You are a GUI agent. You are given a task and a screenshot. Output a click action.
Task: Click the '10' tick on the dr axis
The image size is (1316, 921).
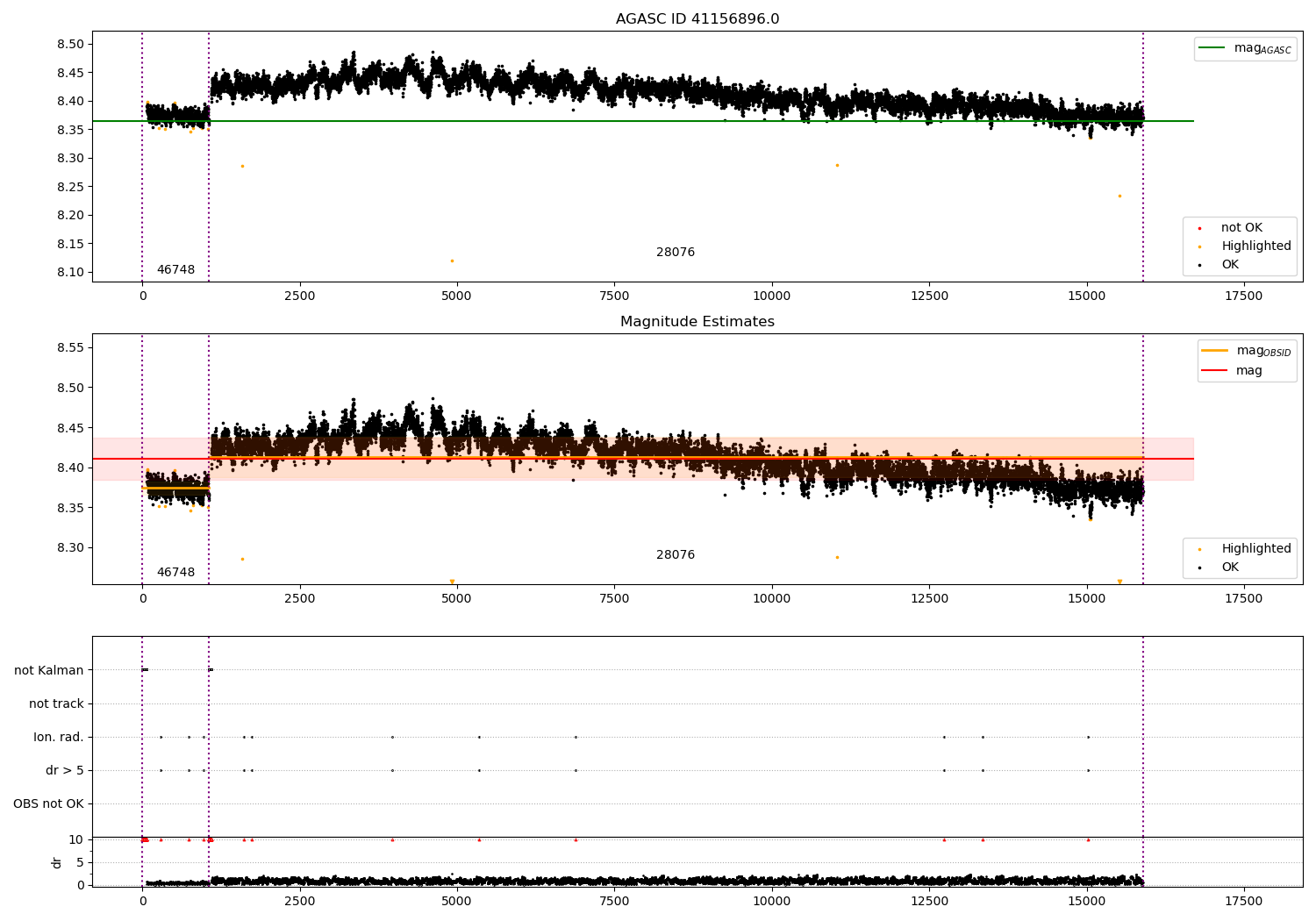(76, 839)
